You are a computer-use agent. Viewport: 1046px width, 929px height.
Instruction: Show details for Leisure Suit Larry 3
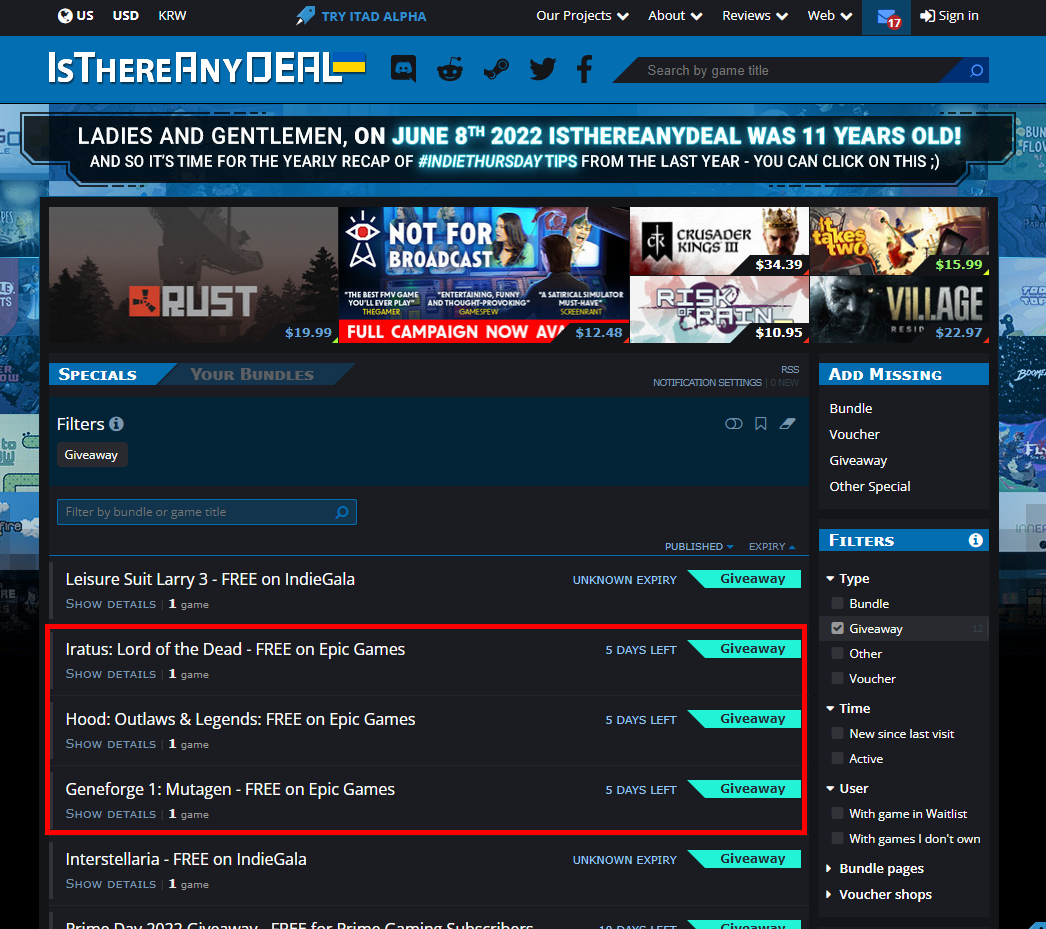tap(111, 604)
